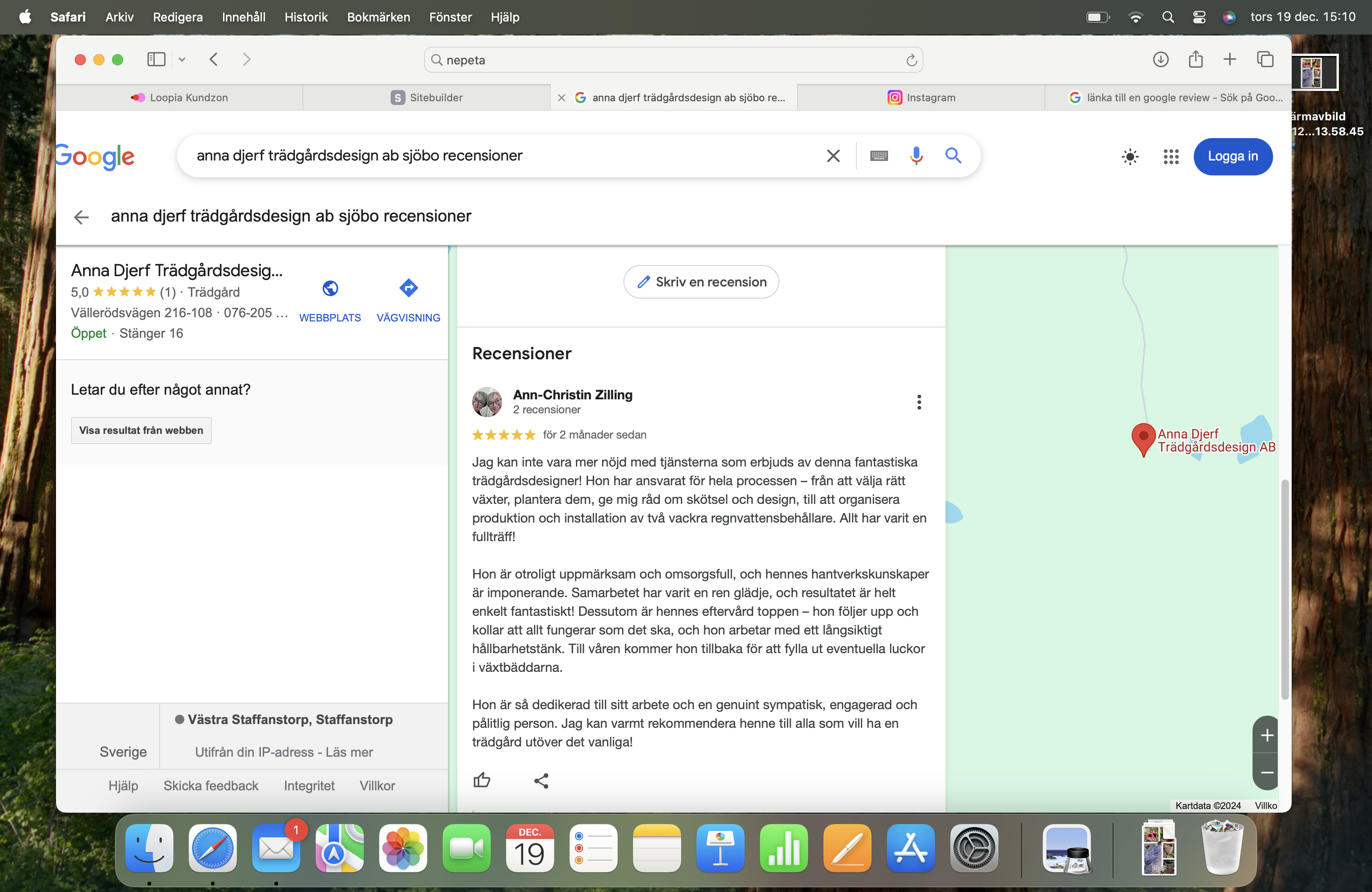This screenshot has width=1372, height=892.
Task: Click the Google logo
Action: (95, 156)
